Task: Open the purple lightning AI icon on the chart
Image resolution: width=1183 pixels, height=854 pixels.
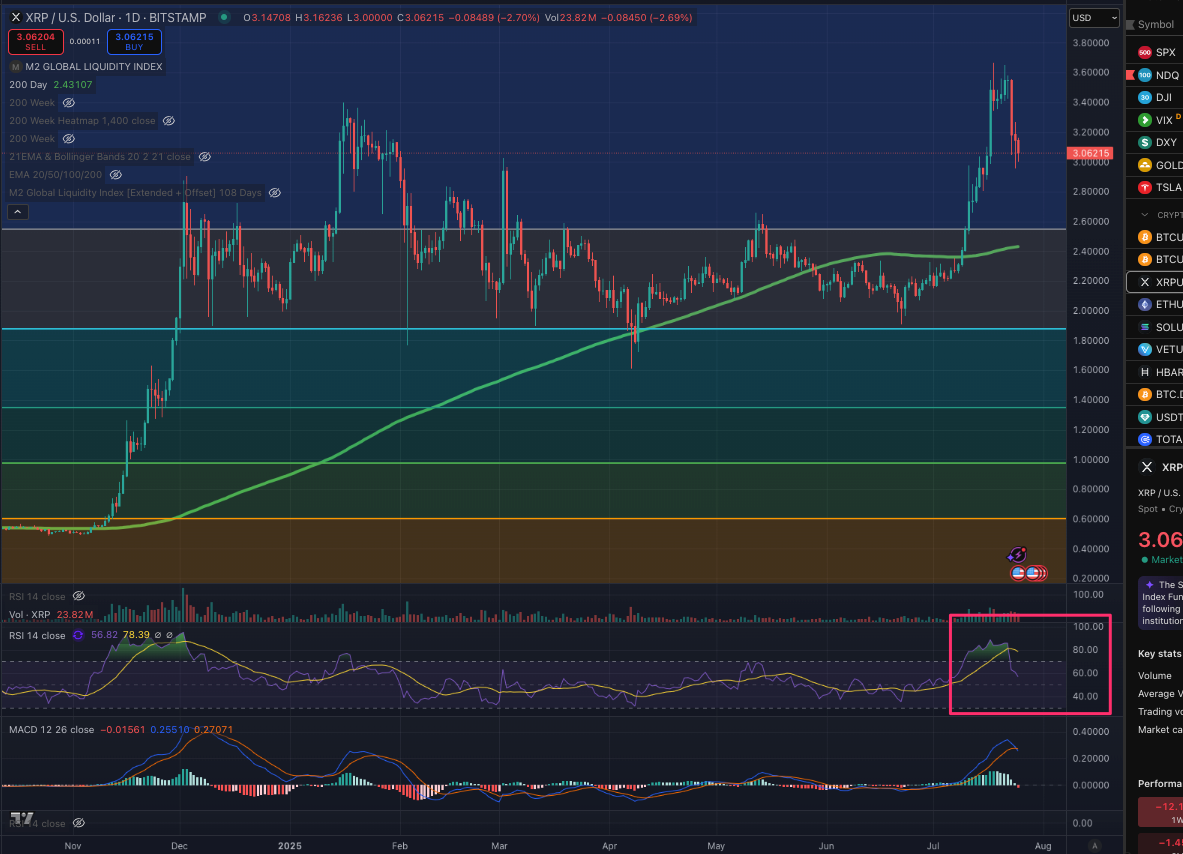Action: [1017, 555]
